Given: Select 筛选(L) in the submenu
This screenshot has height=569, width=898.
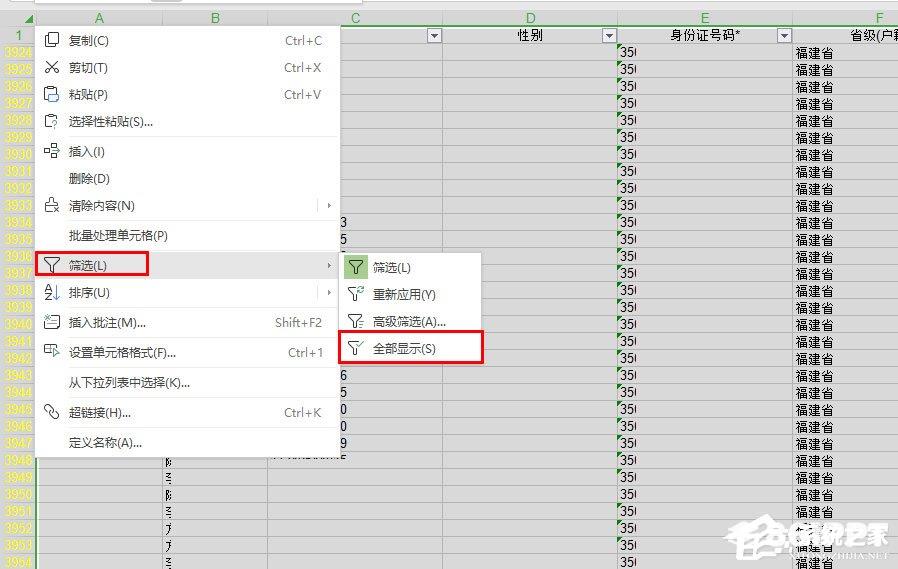Looking at the screenshot, I should tap(411, 267).
